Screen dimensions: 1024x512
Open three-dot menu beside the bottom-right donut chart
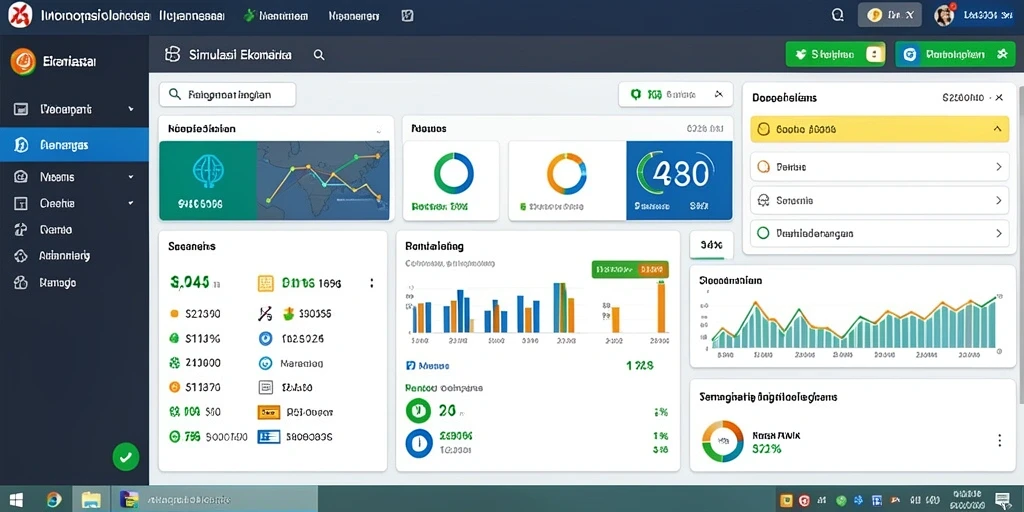pos(999,441)
